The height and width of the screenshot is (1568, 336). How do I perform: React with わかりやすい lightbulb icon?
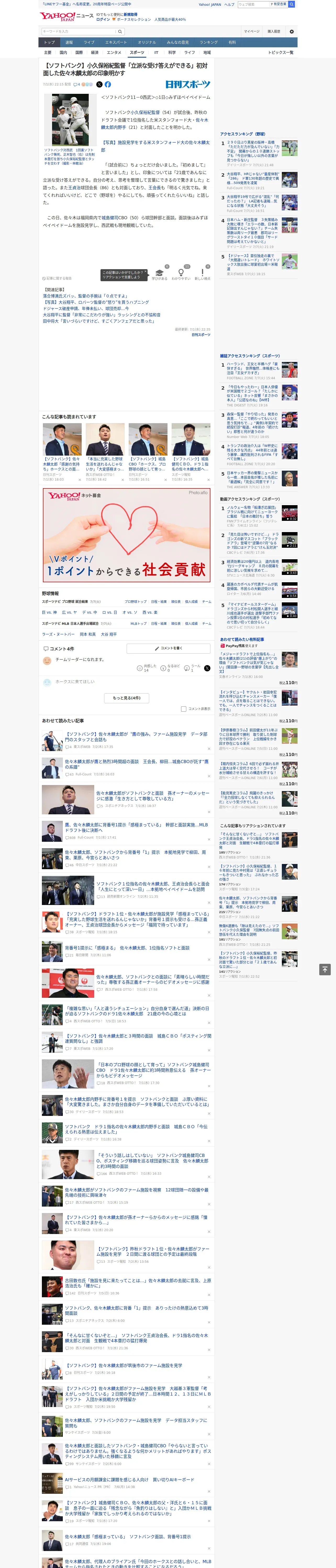coord(181,273)
